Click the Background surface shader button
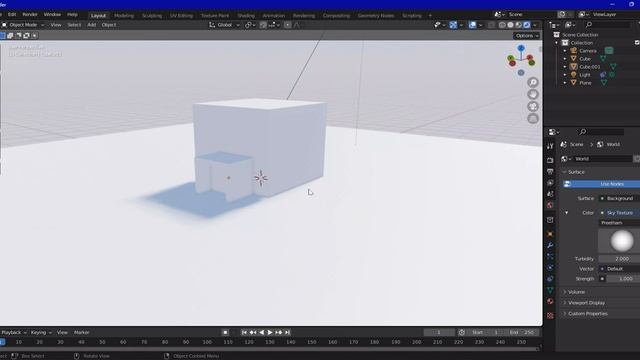Viewport: 640px width, 360px height. tap(619, 198)
